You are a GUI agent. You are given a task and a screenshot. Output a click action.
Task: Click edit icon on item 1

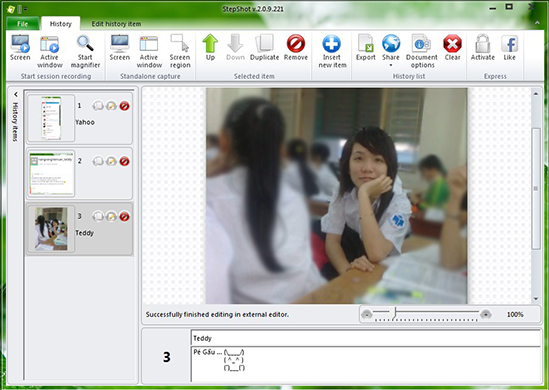click(x=111, y=106)
